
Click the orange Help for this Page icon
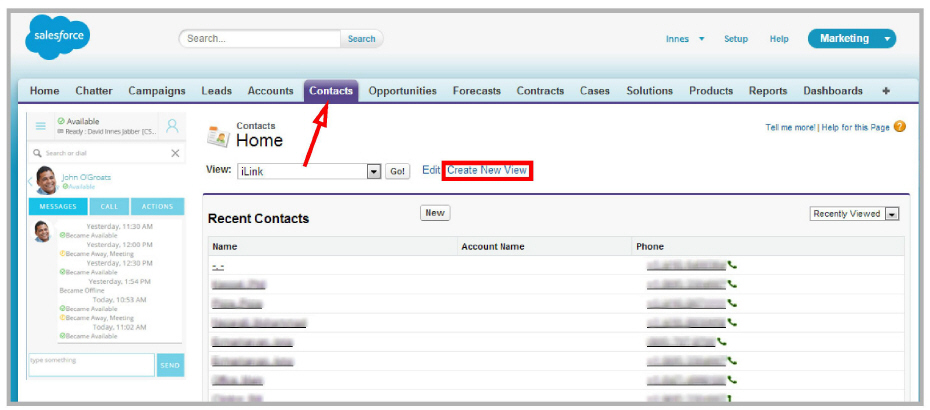[899, 127]
